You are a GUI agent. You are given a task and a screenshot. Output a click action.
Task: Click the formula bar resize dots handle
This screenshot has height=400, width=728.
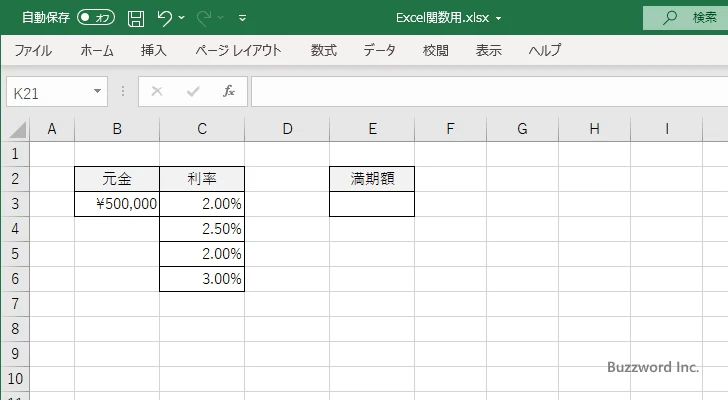pos(123,91)
